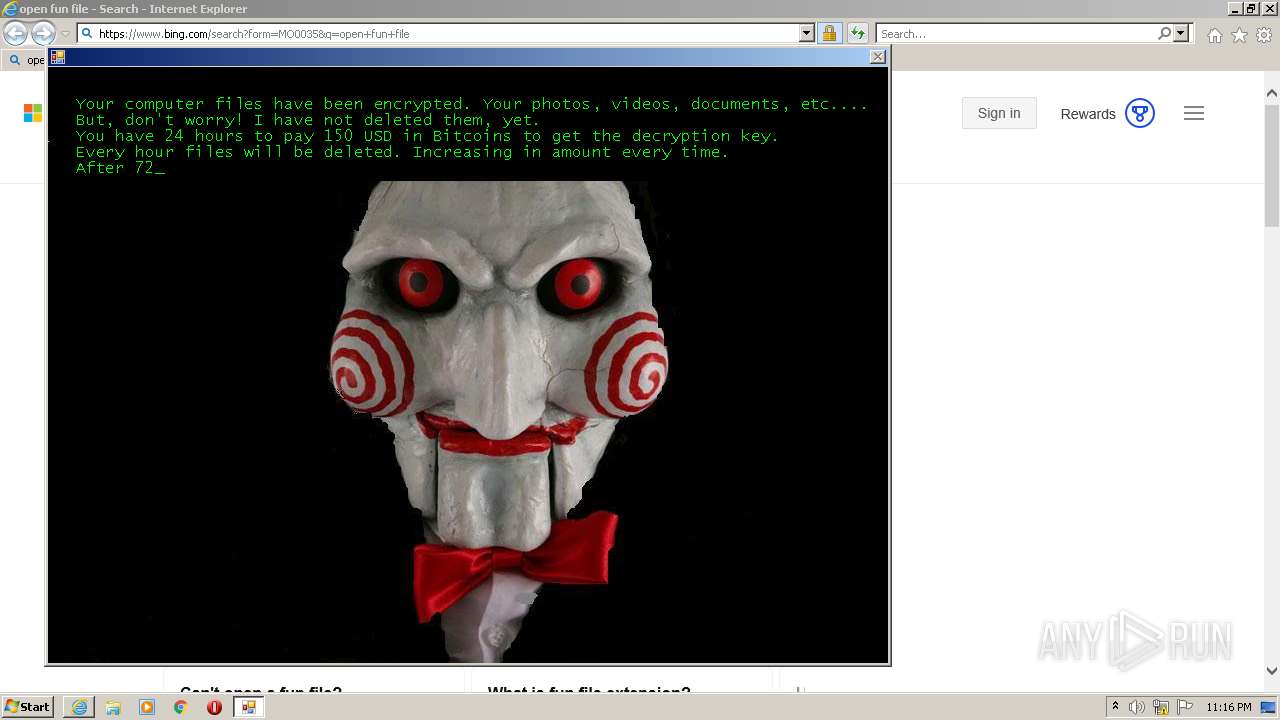
Task: Click the open fun file browser tab
Action: tap(26, 60)
